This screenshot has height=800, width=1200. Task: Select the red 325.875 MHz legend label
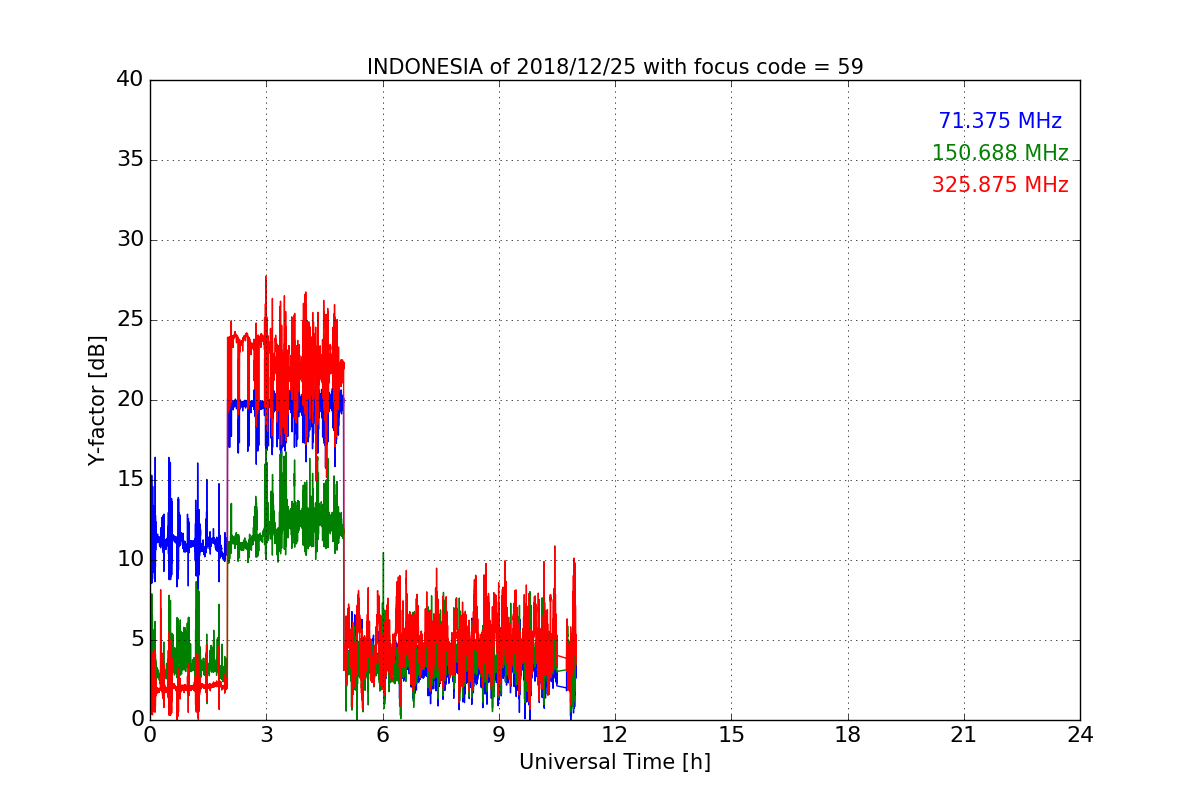coord(1000,185)
